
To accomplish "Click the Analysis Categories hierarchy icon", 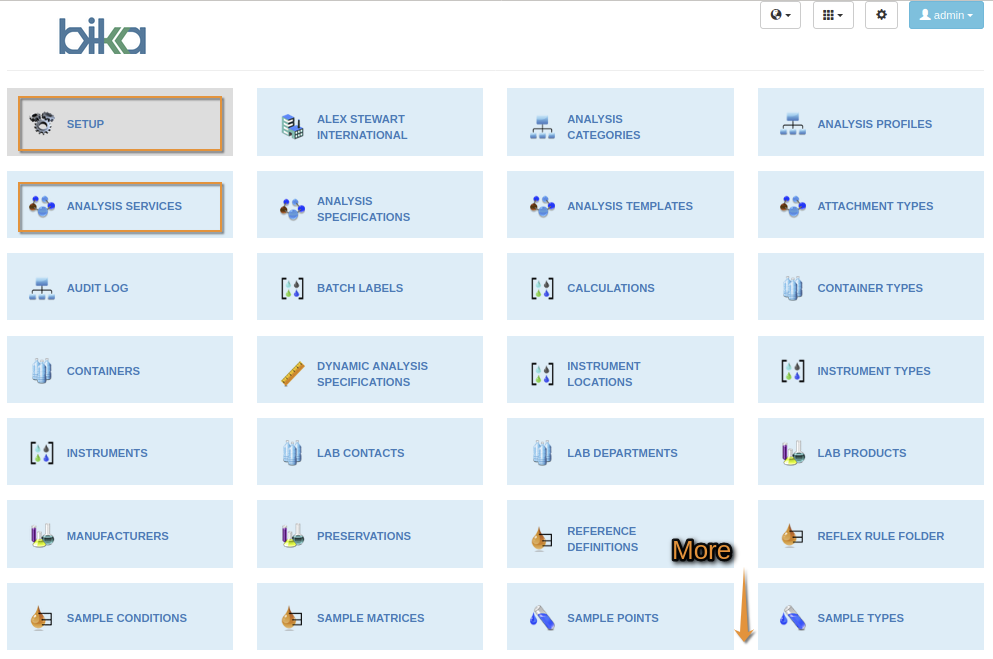I will coord(542,127).
